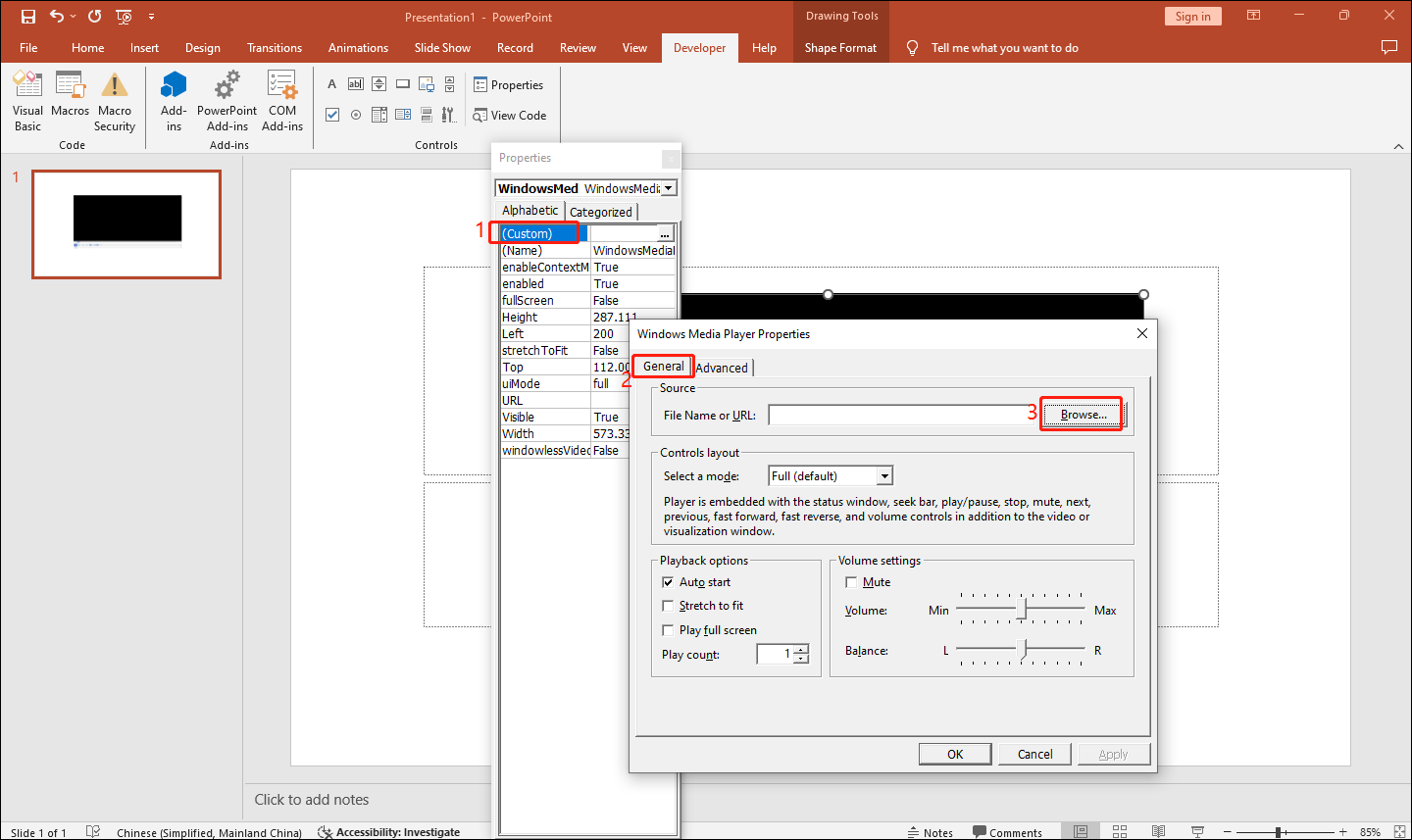Repeat action from quick access toolbar
The width and height of the screenshot is (1412, 840).
95,17
